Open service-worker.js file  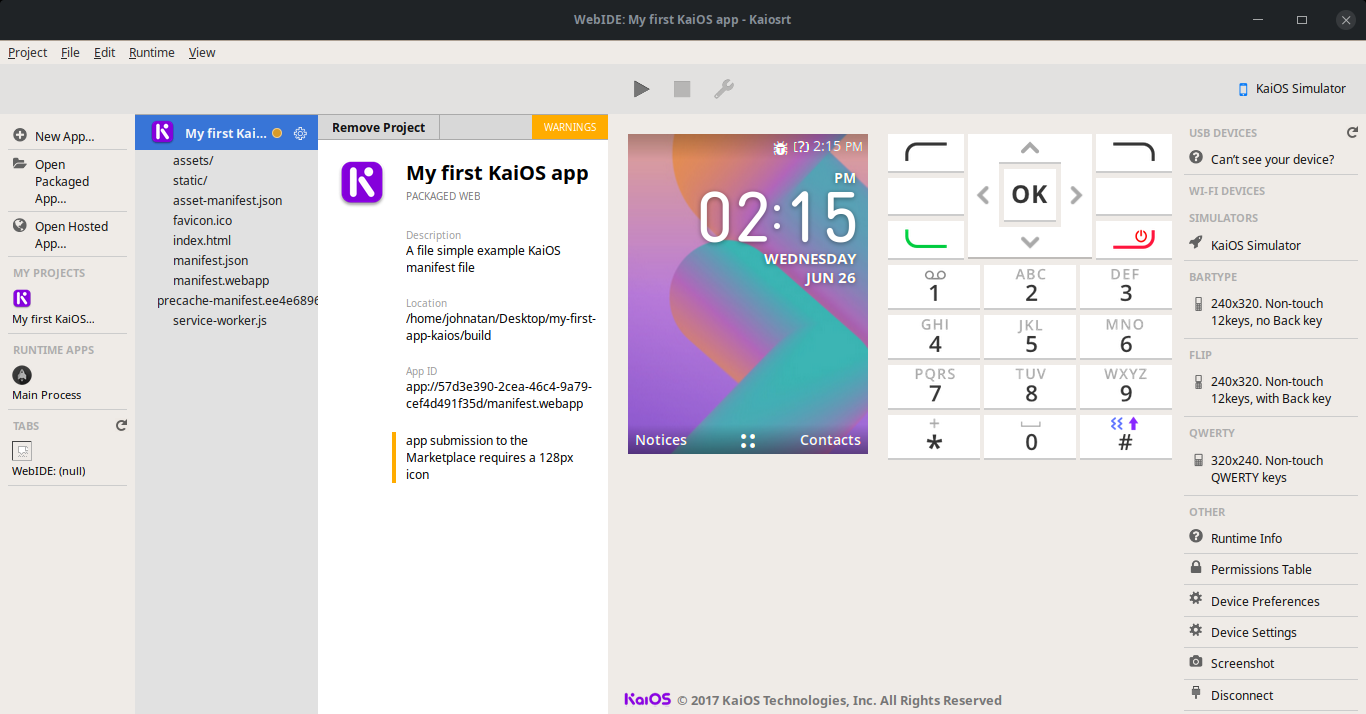(220, 320)
